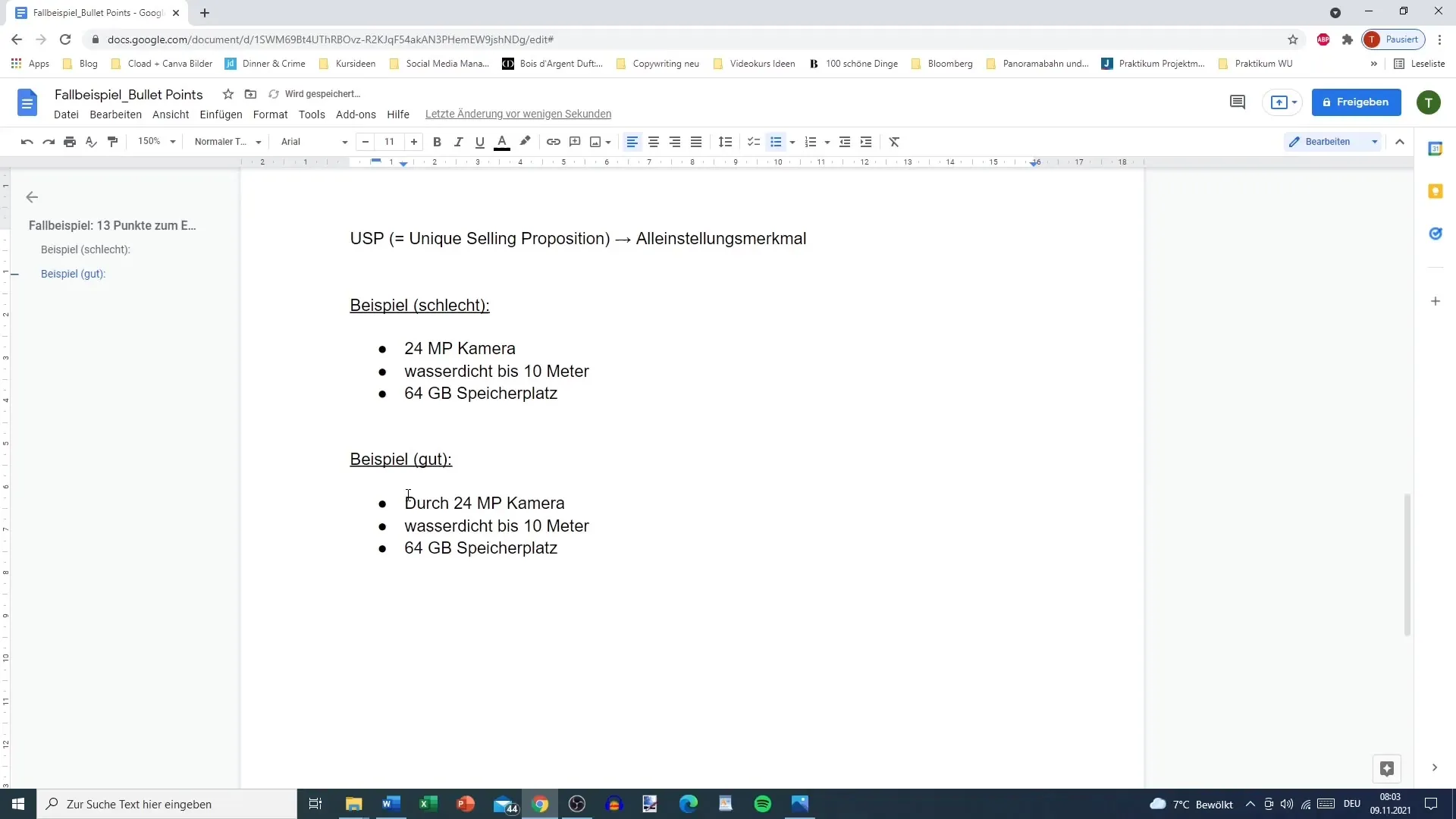The height and width of the screenshot is (819, 1456).
Task: Open the Google Docs home icon
Action: click(27, 102)
